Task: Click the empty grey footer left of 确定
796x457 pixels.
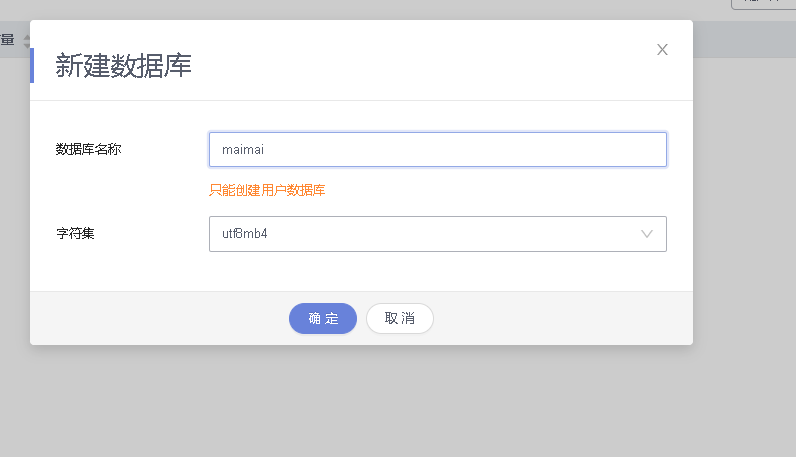Action: tap(150, 318)
